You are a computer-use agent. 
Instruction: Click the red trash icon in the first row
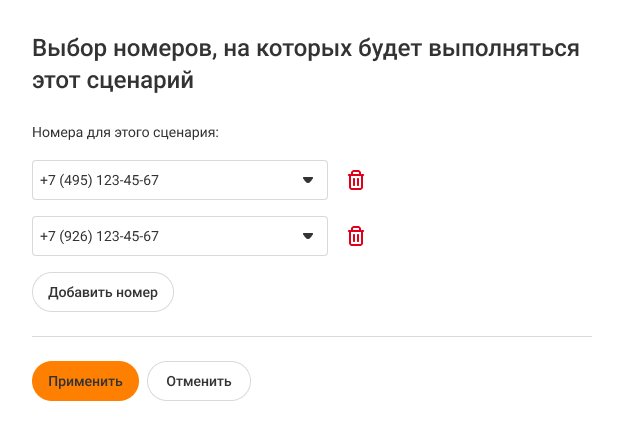point(356,180)
